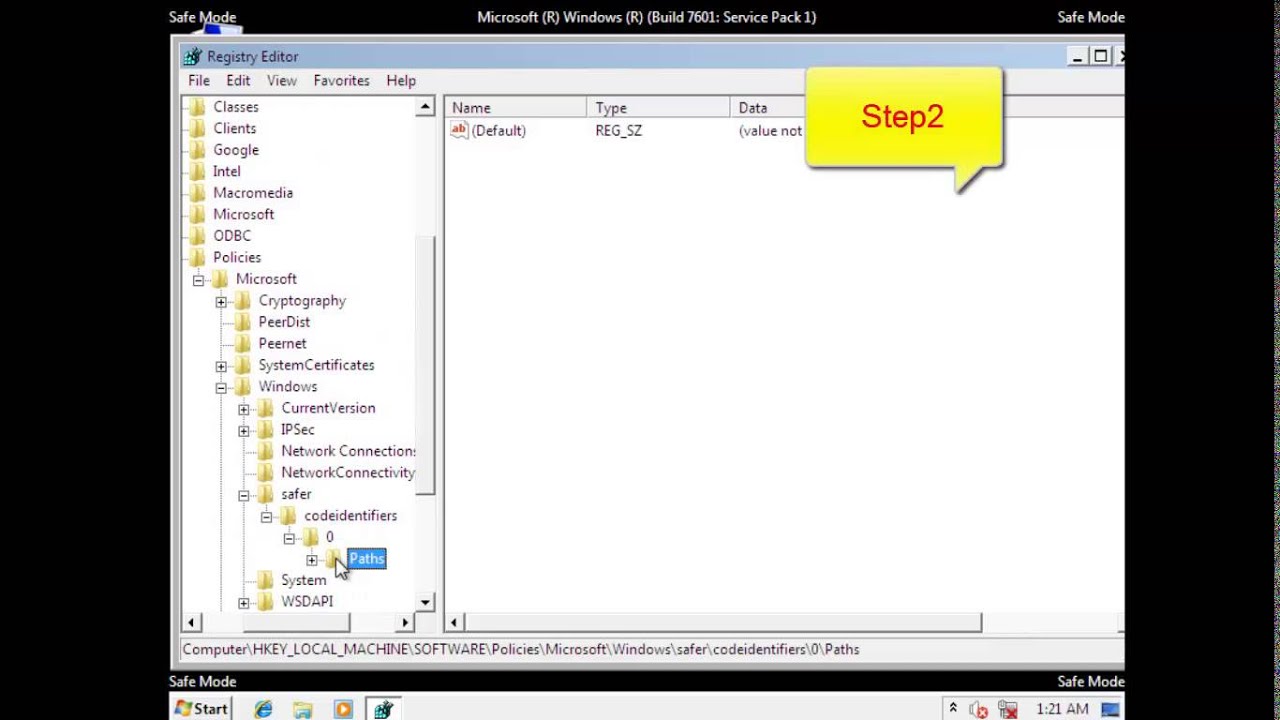This screenshot has height=720, width=1280.
Task: Show hidden tray icons
Action: (952, 708)
